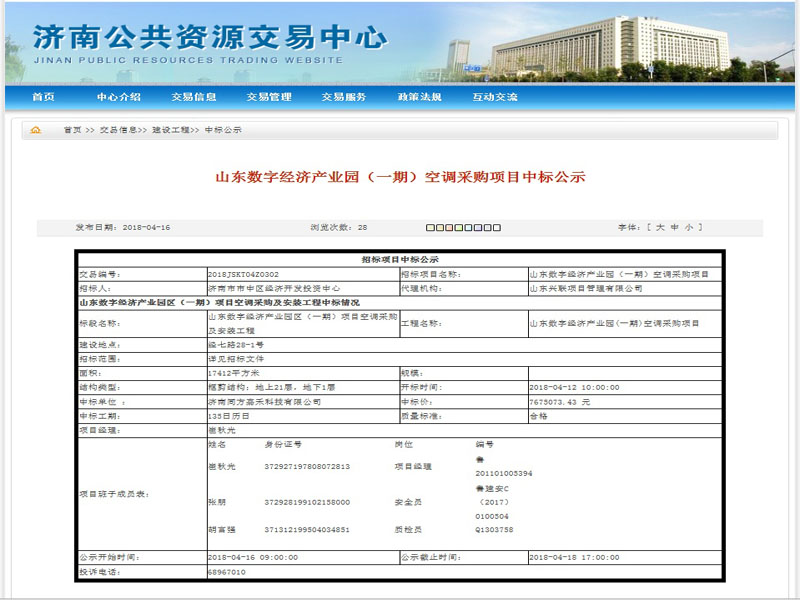The image size is (800, 600).
Task: Click the 面积 value 17412平方米
Action: [x=234, y=373]
